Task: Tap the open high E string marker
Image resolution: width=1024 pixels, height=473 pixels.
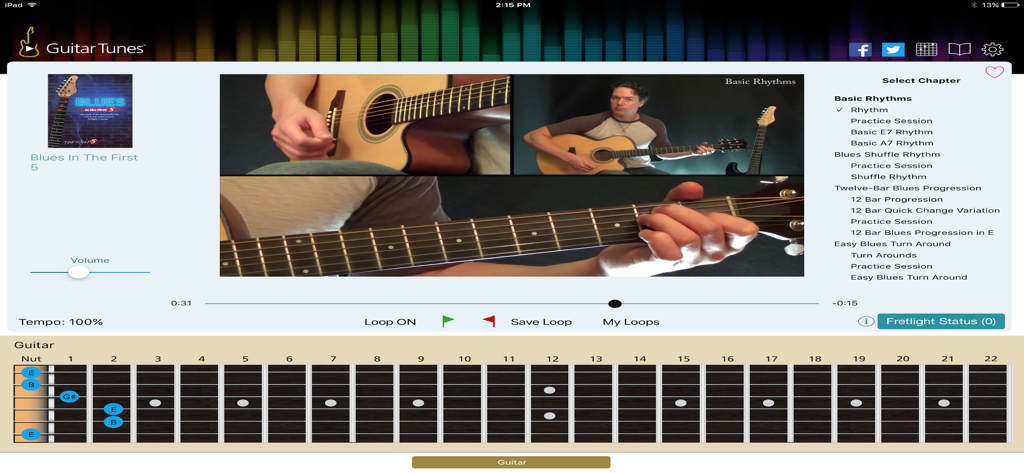Action: [30, 373]
